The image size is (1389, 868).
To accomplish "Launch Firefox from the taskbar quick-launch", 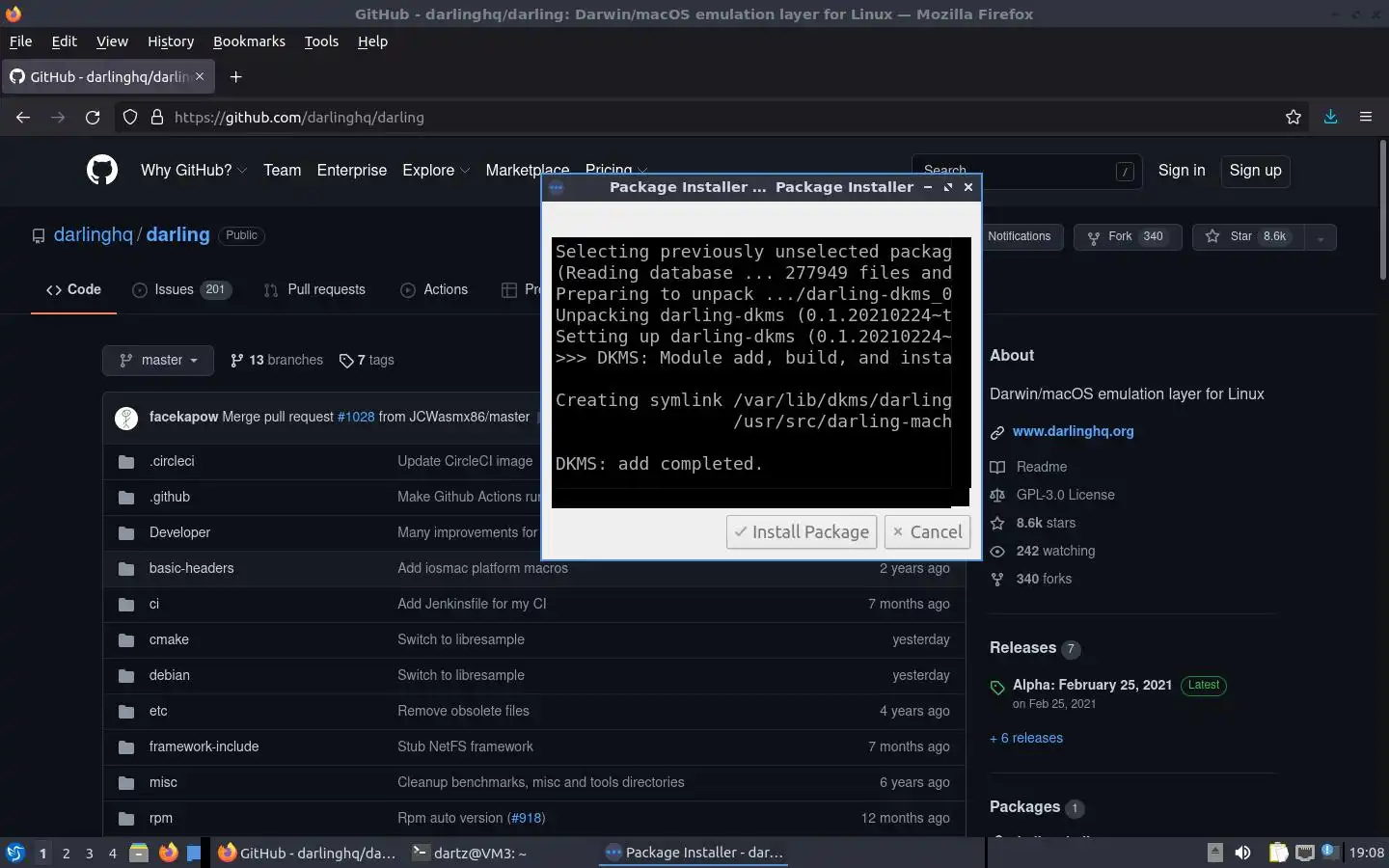I will 168,853.
